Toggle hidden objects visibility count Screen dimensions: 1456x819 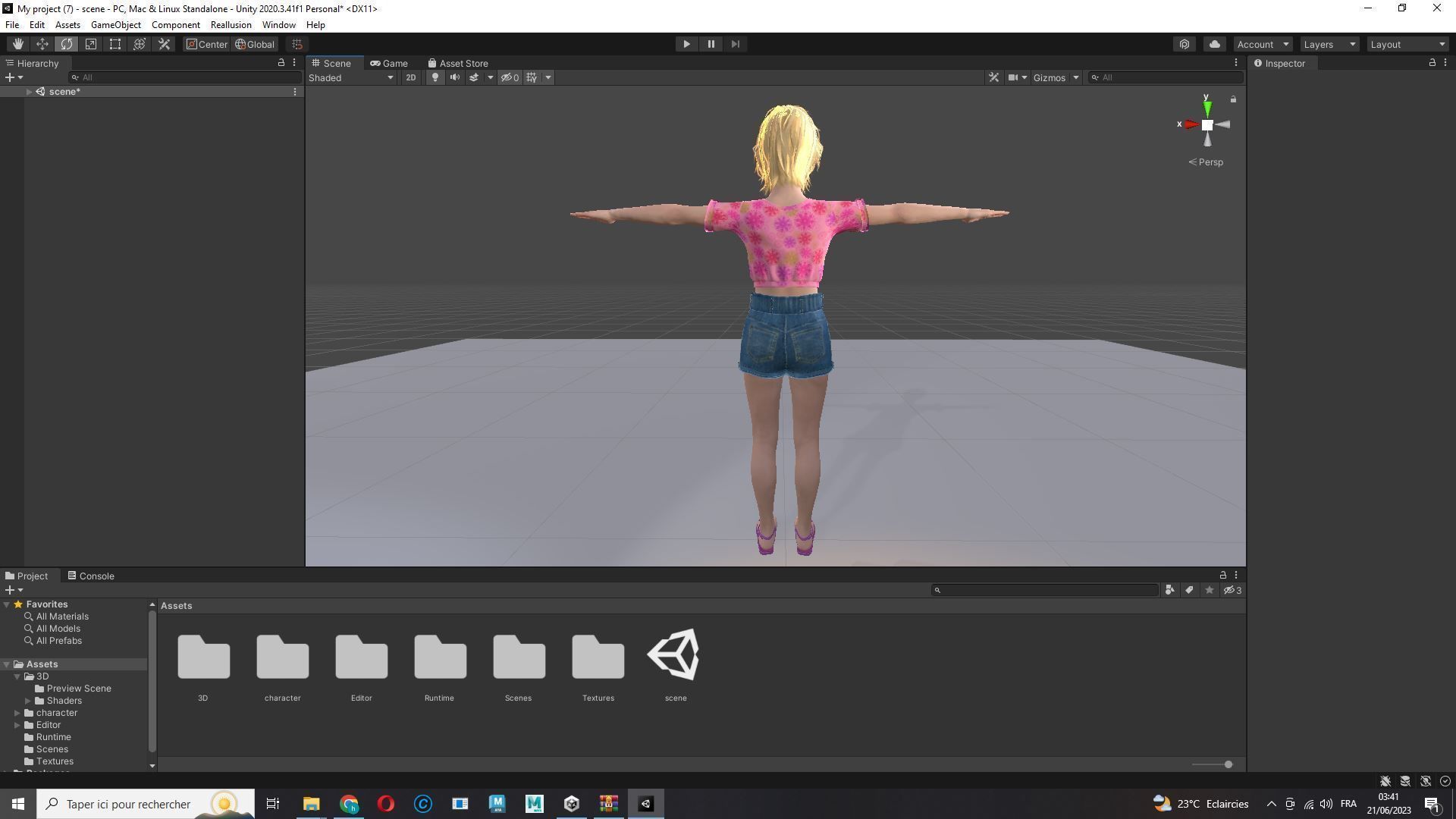510,77
